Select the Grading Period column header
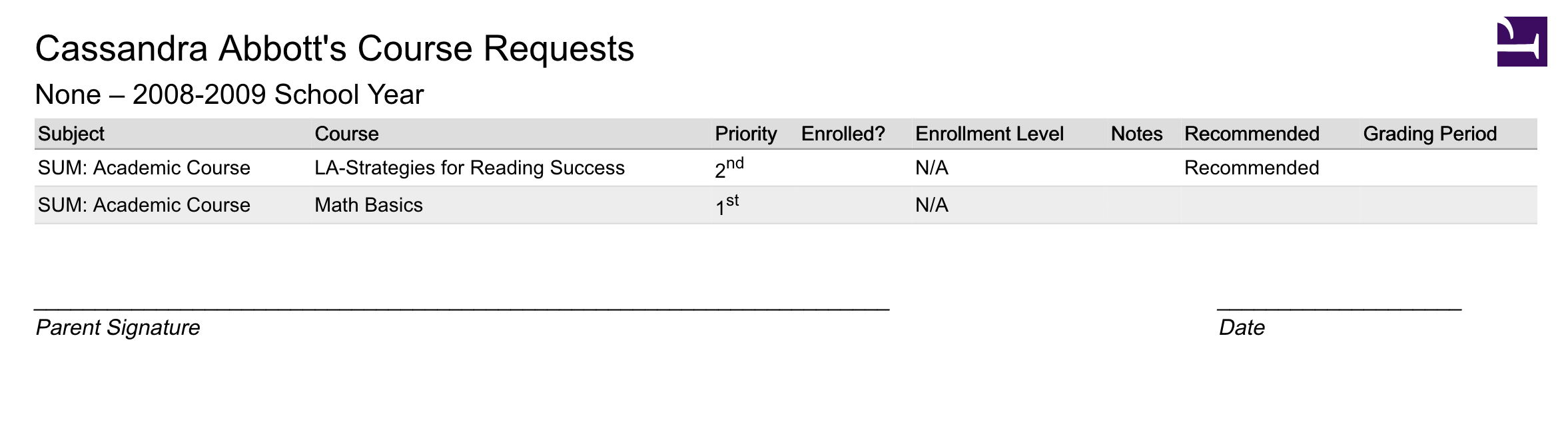 point(1429,134)
